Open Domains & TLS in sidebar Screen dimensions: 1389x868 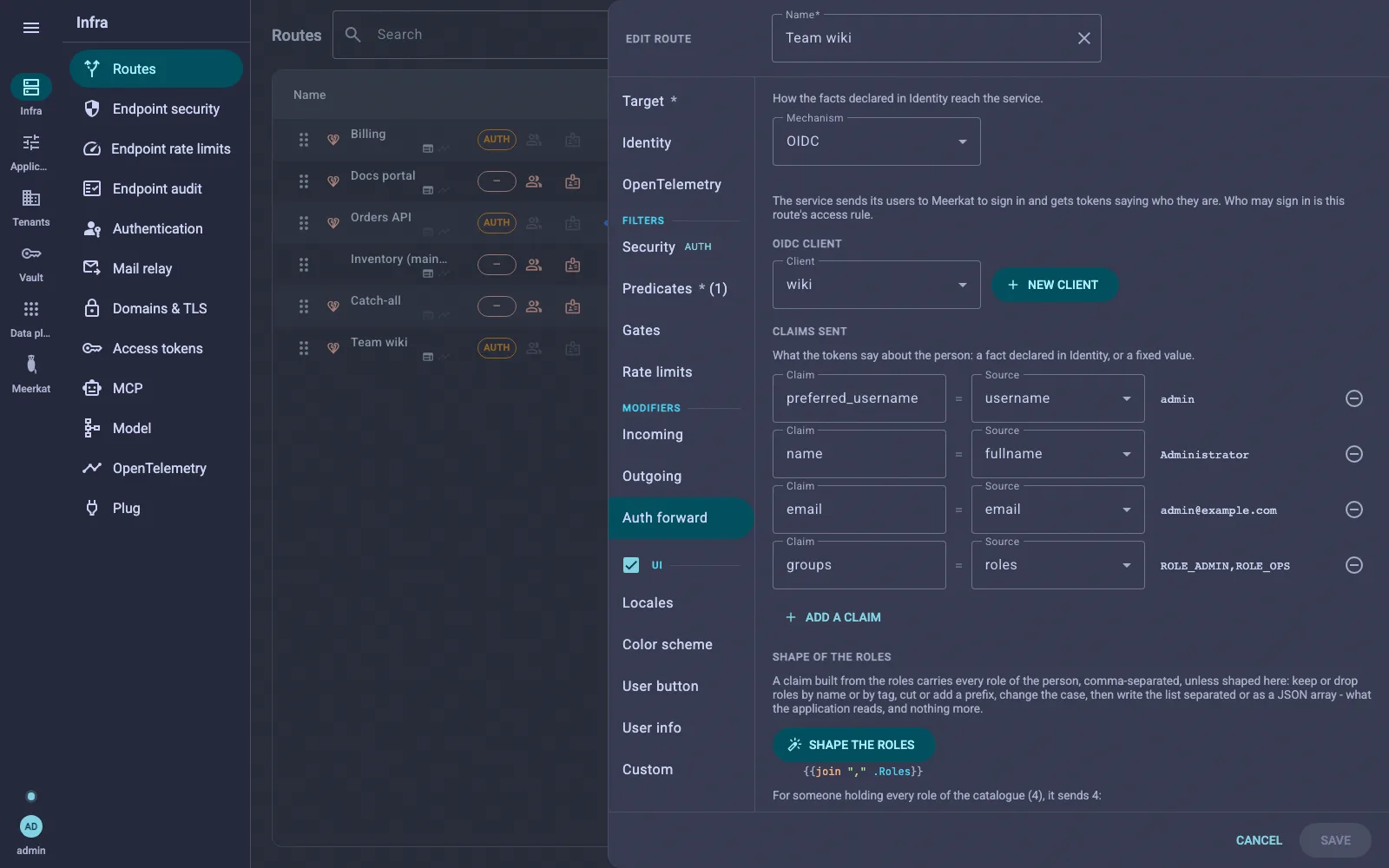(156, 308)
